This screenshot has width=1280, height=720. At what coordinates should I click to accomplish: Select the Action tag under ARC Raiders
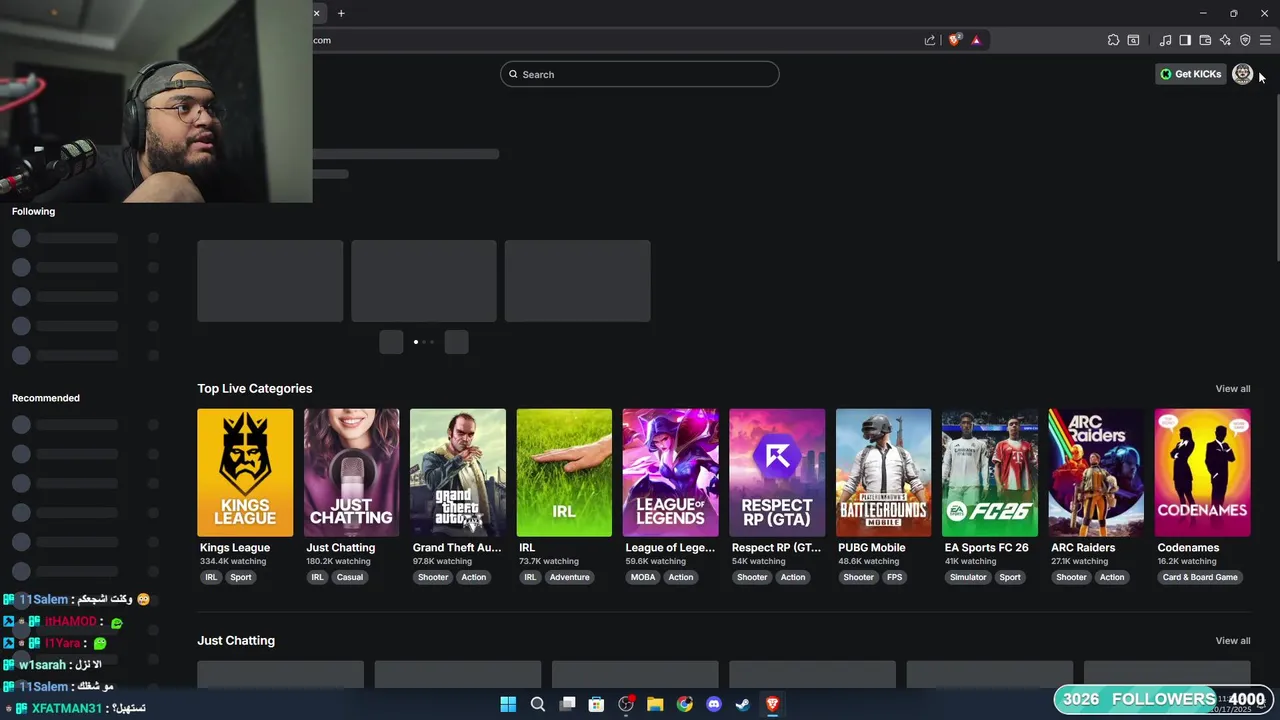1112,577
